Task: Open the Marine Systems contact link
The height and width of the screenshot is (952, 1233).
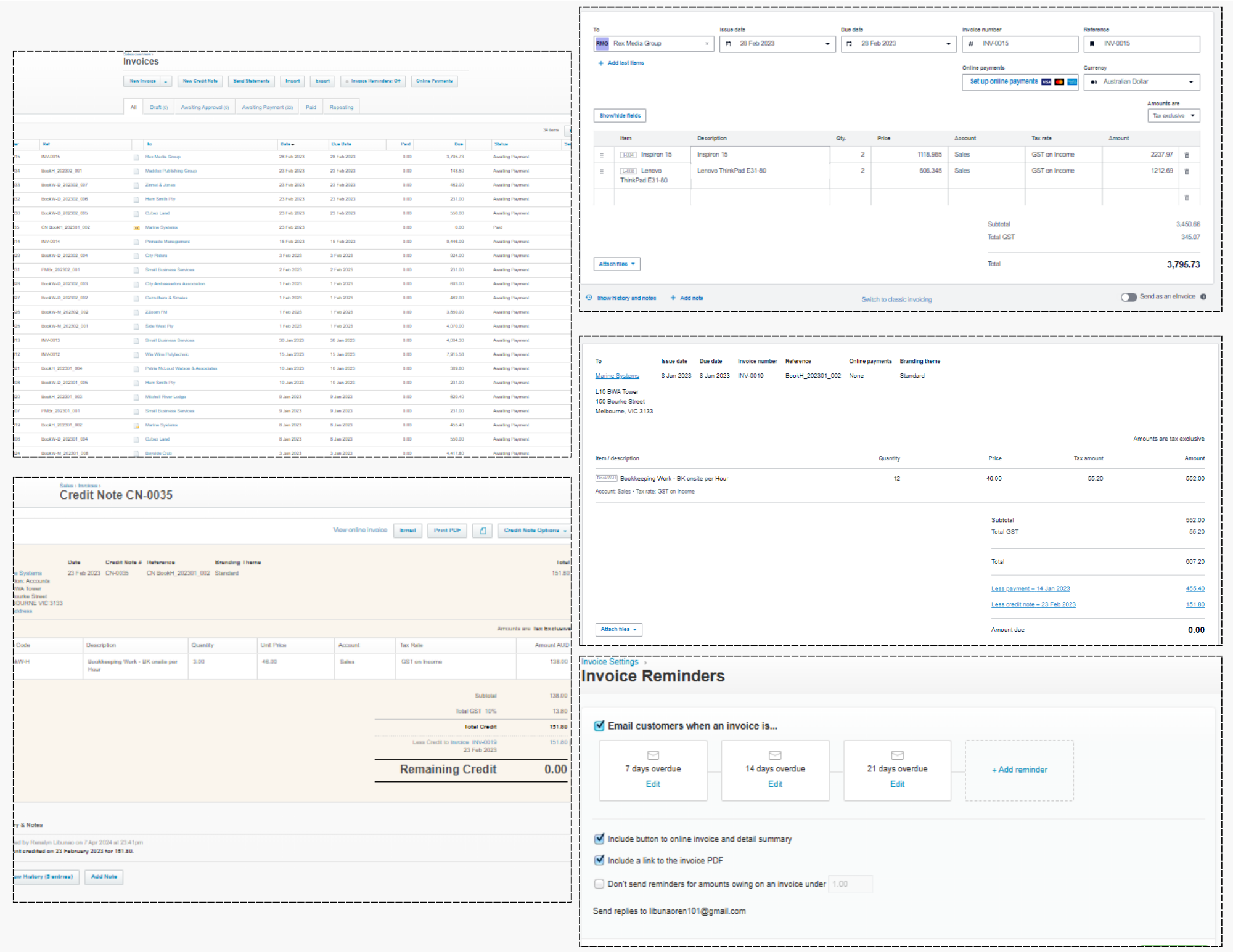Action: click(x=617, y=376)
